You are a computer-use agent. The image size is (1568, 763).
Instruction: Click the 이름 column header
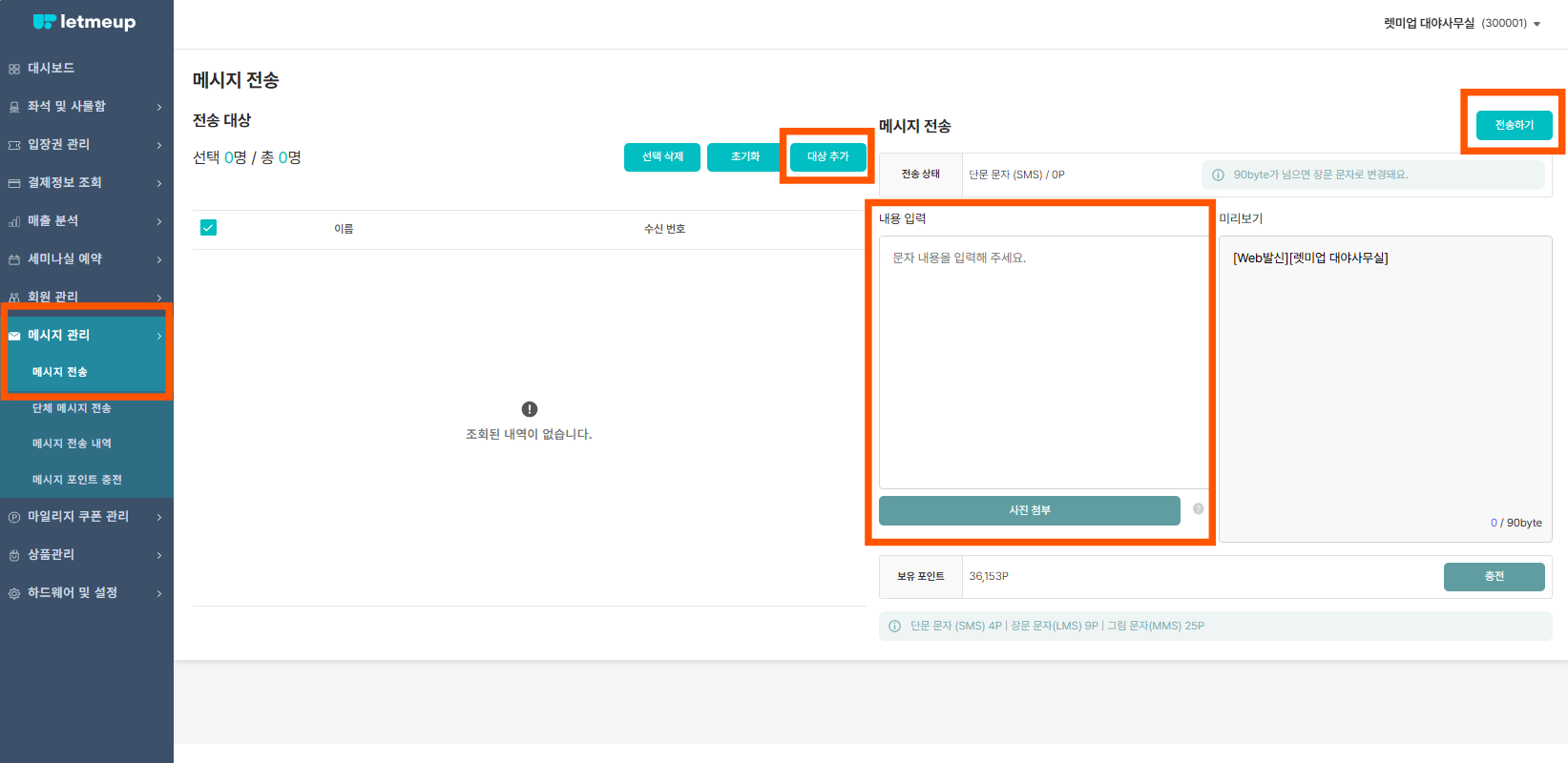coord(344,229)
